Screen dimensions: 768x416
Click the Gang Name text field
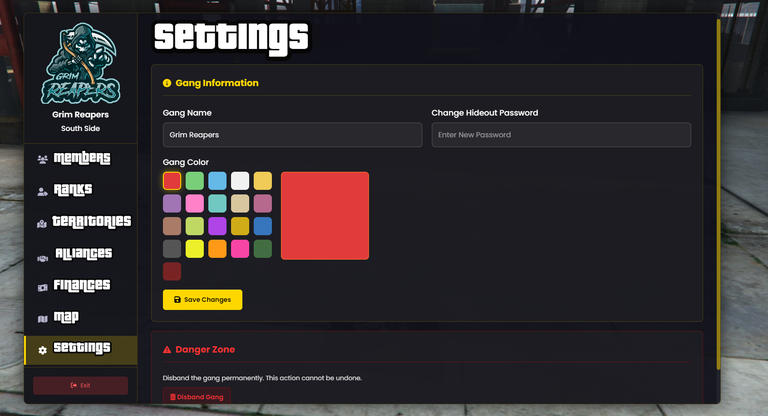click(292, 135)
